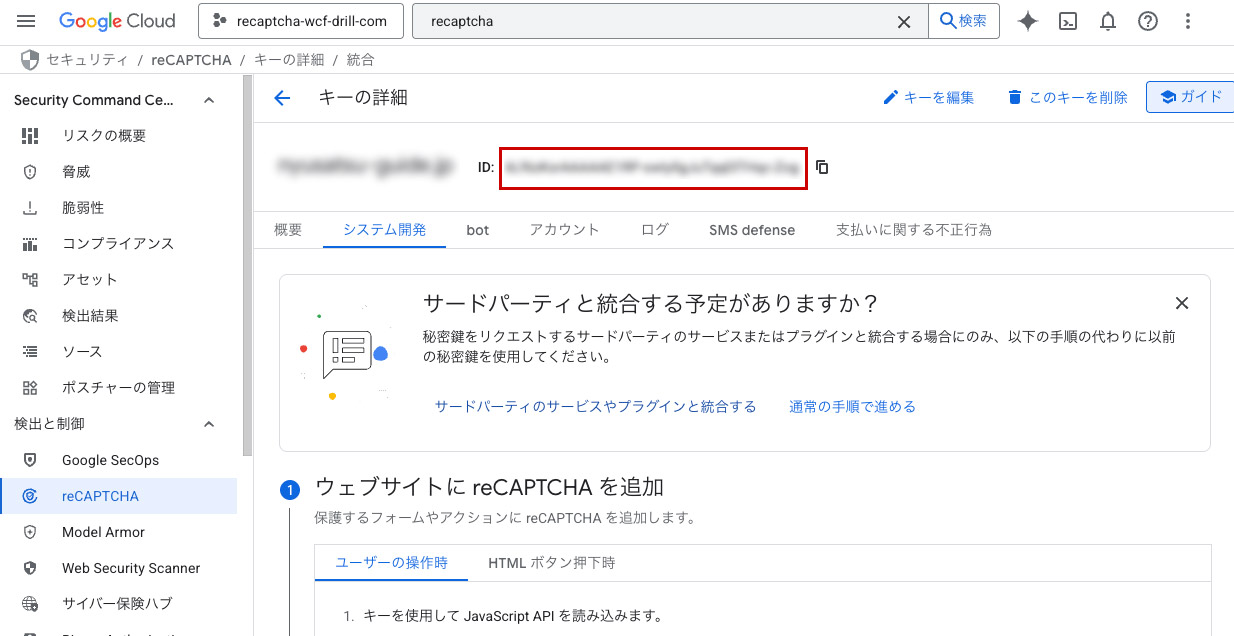
Task: Click the Google Cloud logo
Action: [x=117, y=21]
